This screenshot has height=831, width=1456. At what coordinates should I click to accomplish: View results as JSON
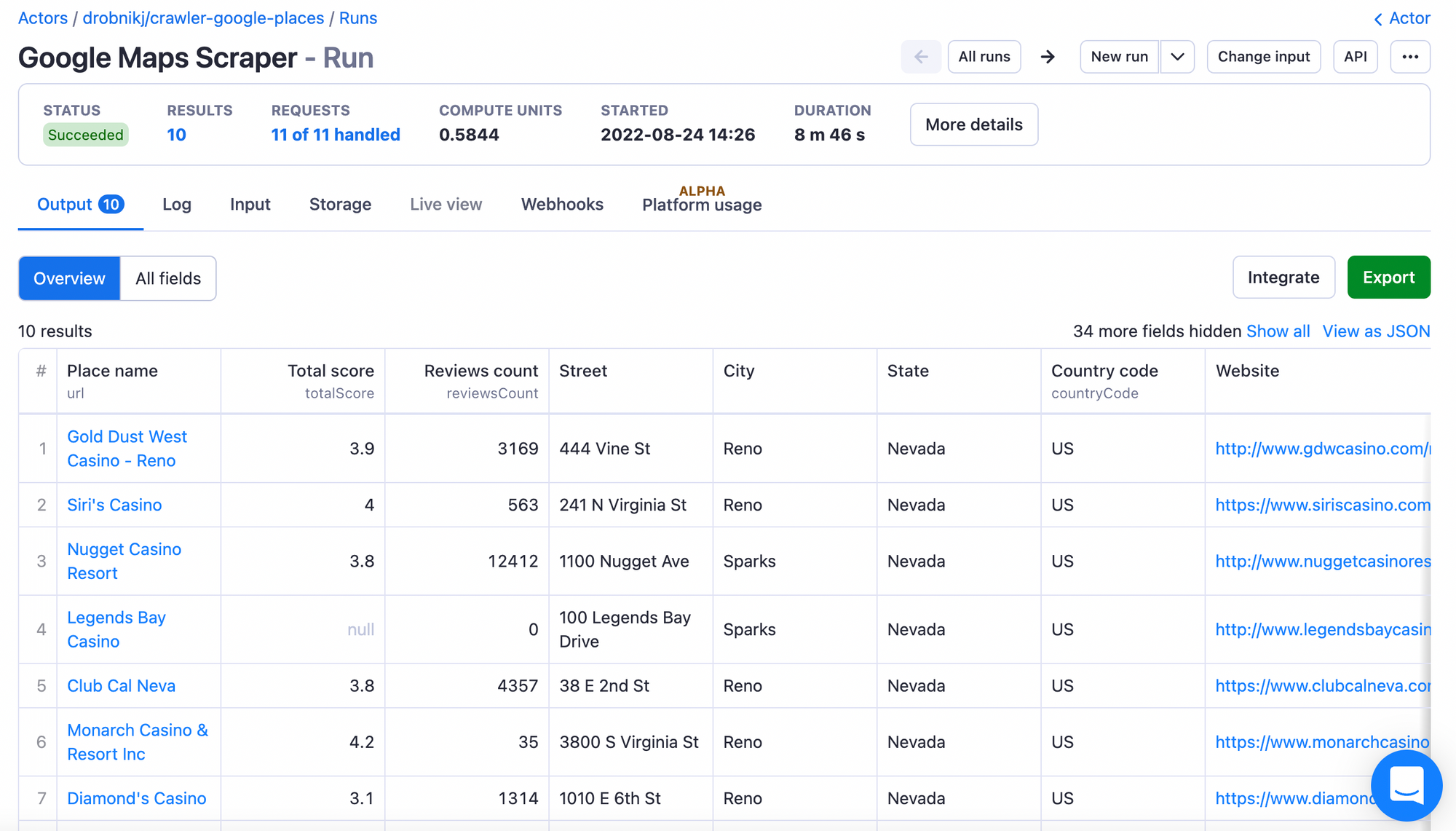point(1376,331)
